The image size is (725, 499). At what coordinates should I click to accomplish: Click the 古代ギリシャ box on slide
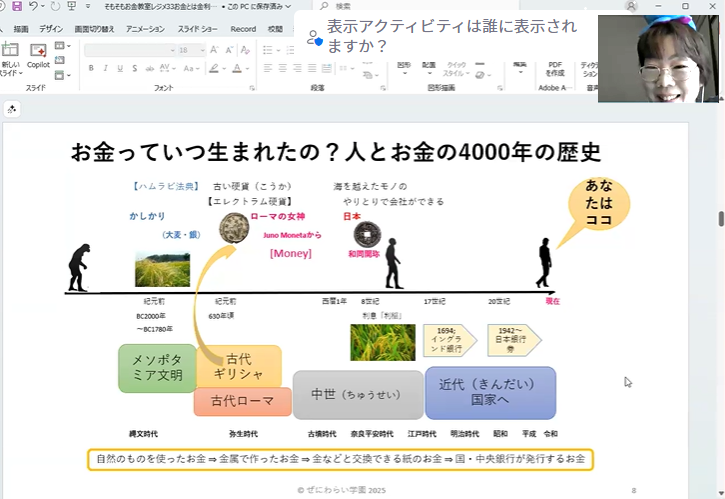coord(238,366)
